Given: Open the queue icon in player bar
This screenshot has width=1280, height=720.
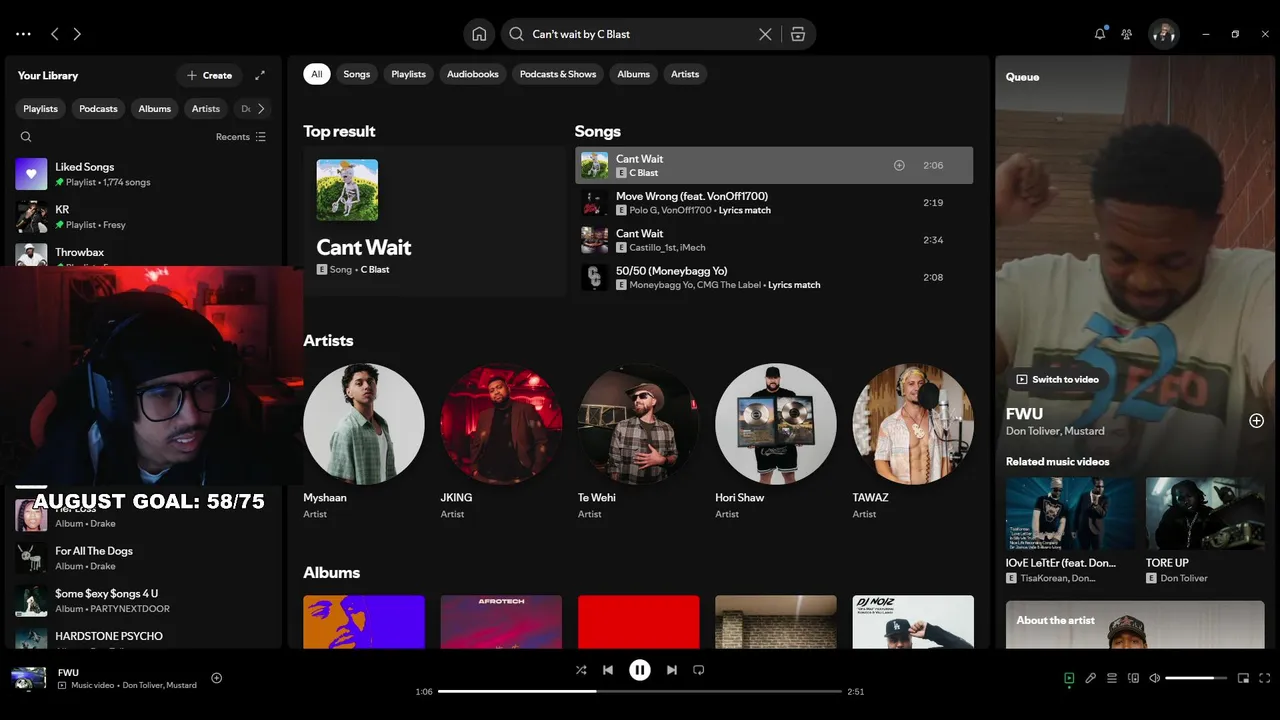Looking at the screenshot, I should [x=1112, y=678].
